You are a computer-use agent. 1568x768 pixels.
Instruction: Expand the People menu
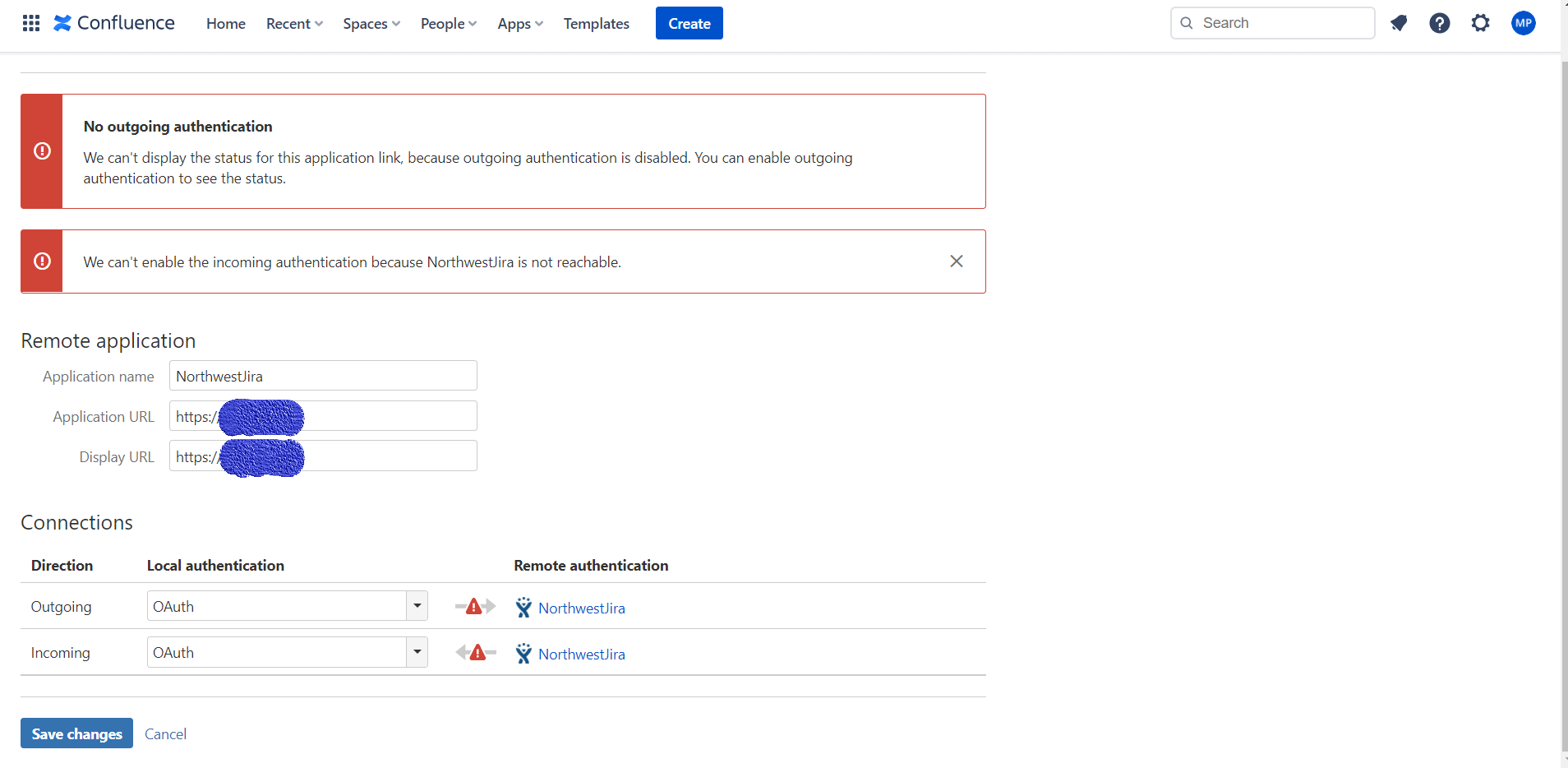(x=449, y=24)
